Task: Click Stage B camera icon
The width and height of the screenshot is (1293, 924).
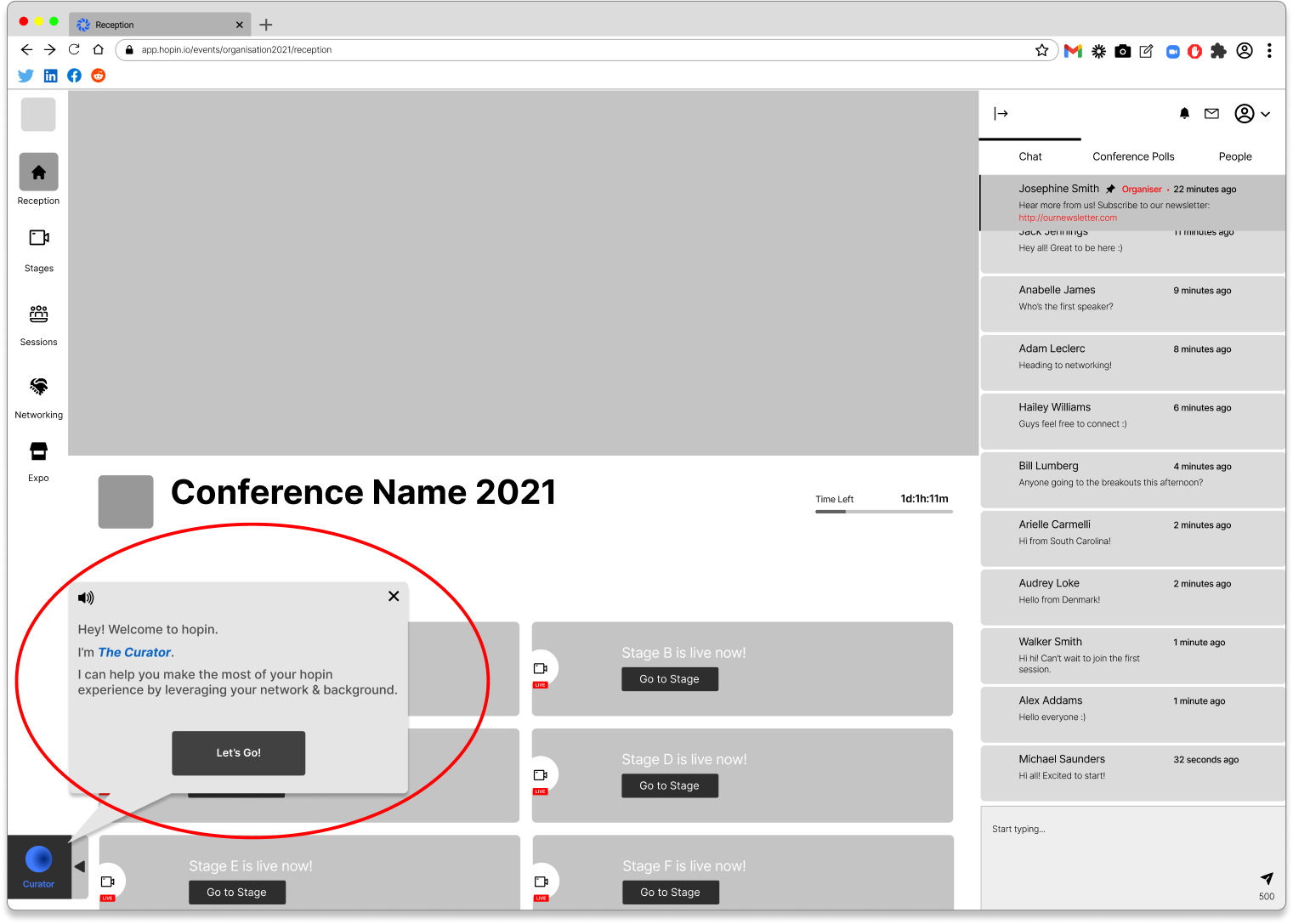Action: click(x=540, y=669)
